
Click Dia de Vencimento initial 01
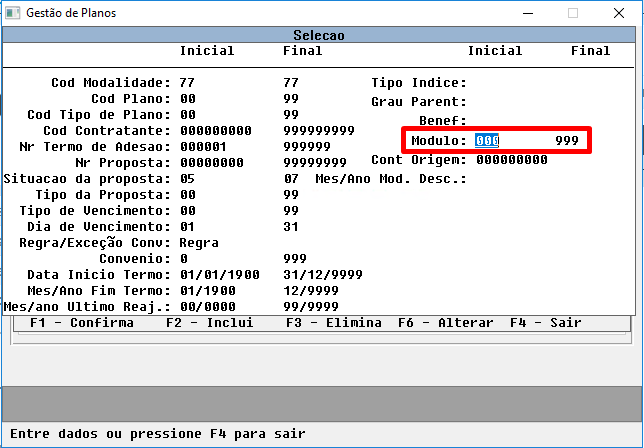[187, 227]
